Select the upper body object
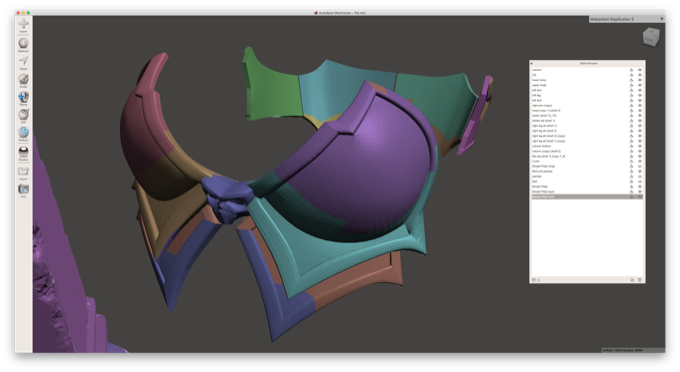Screen dimensions: 680x372 pyautogui.click(x=587, y=85)
